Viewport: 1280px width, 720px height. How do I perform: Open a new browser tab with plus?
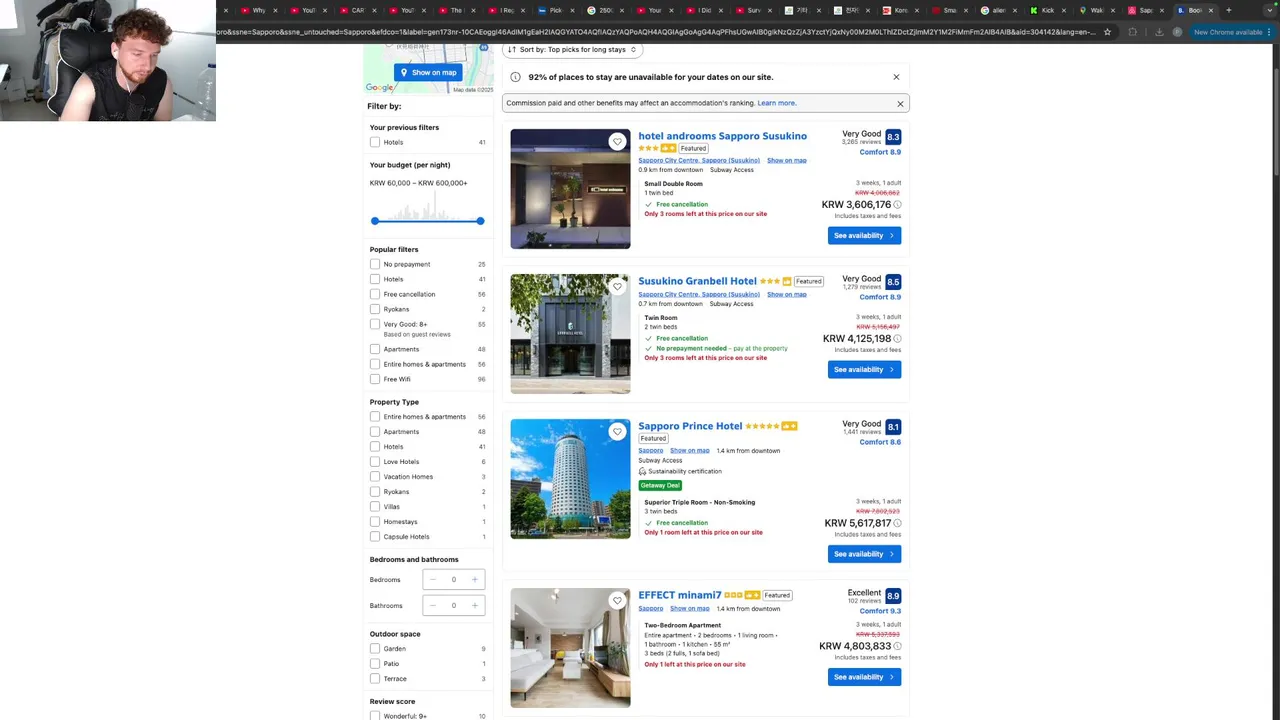tap(1229, 10)
